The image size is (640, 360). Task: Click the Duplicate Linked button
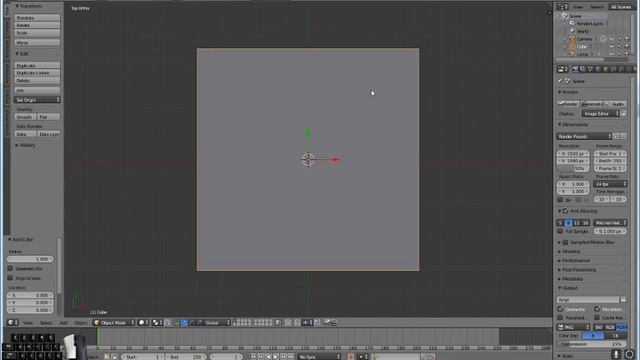point(37,73)
